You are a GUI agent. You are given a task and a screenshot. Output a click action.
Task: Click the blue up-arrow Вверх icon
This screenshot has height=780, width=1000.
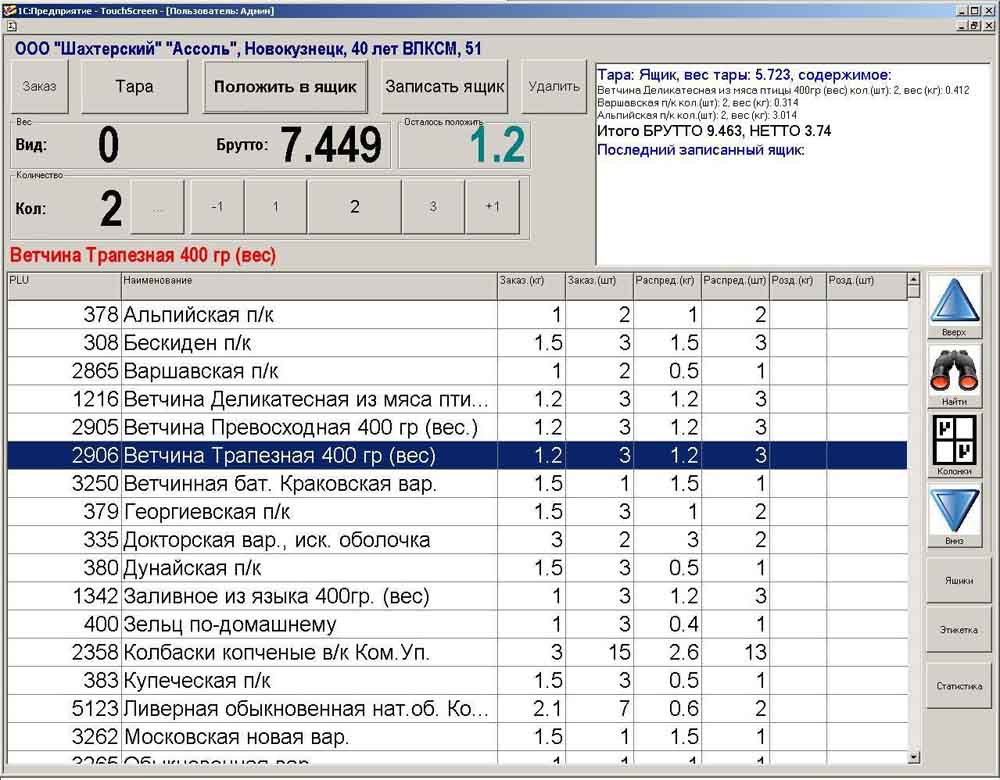point(955,301)
